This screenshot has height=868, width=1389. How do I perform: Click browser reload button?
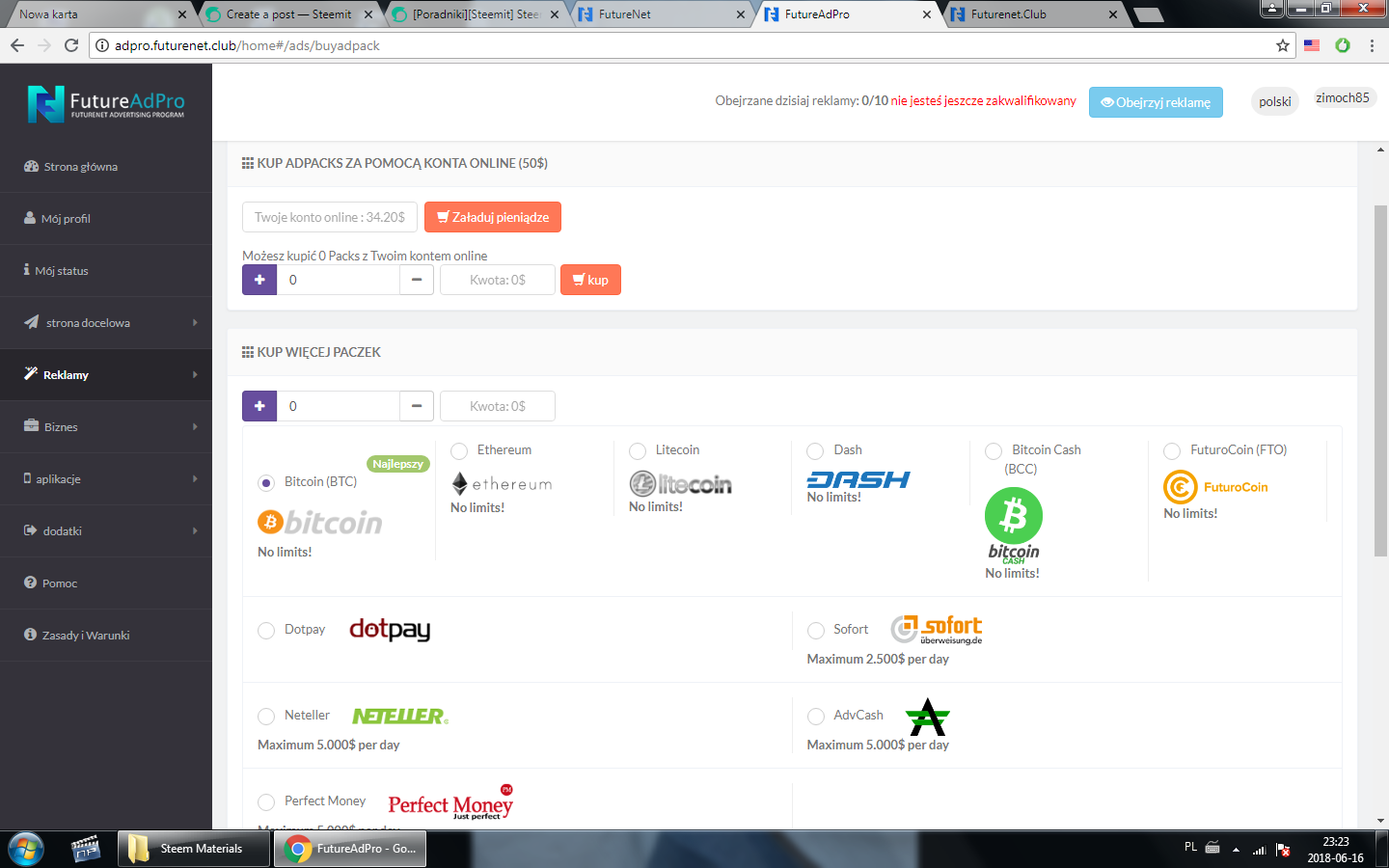coord(71,45)
